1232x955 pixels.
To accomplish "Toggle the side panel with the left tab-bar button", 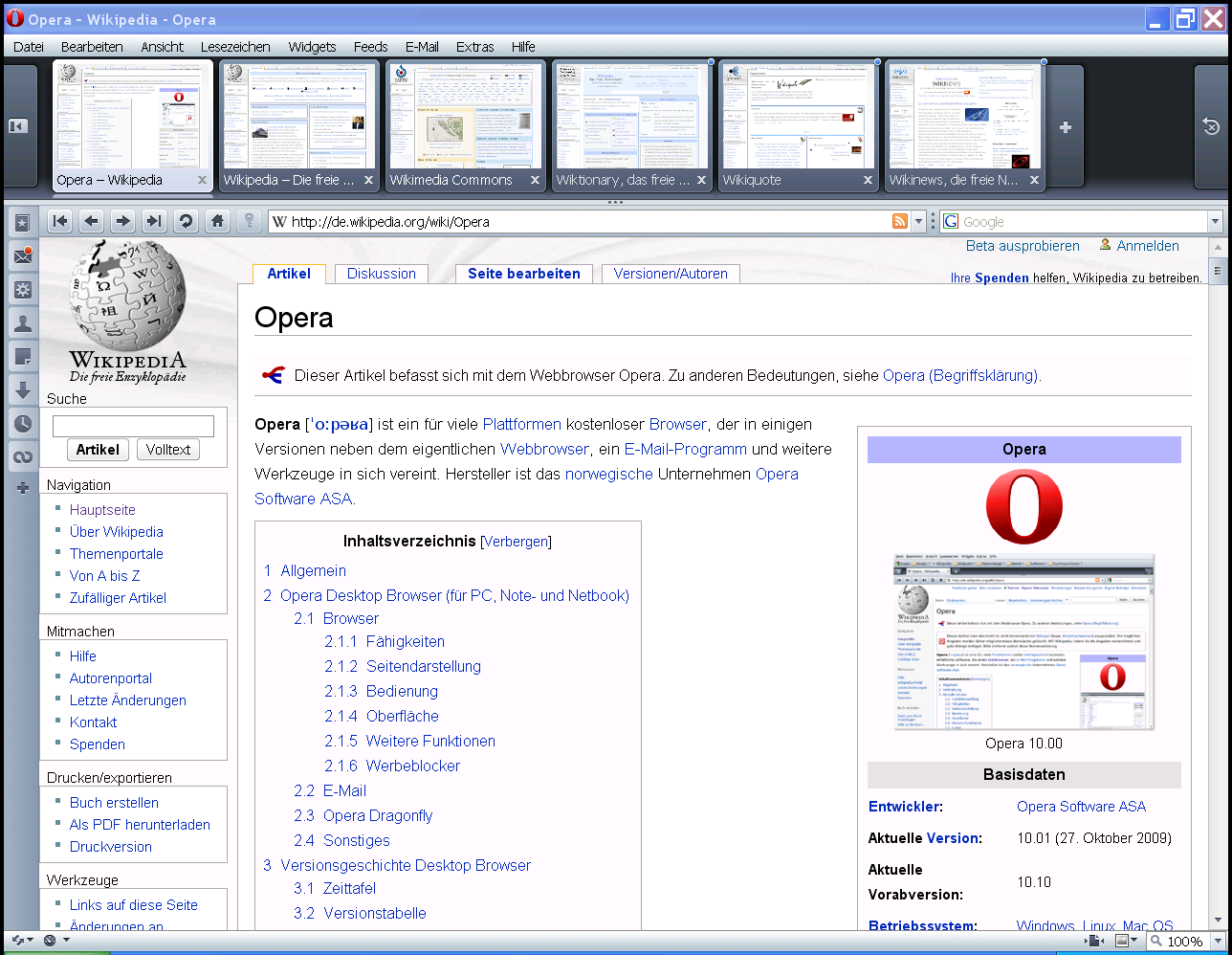I will 18,126.
